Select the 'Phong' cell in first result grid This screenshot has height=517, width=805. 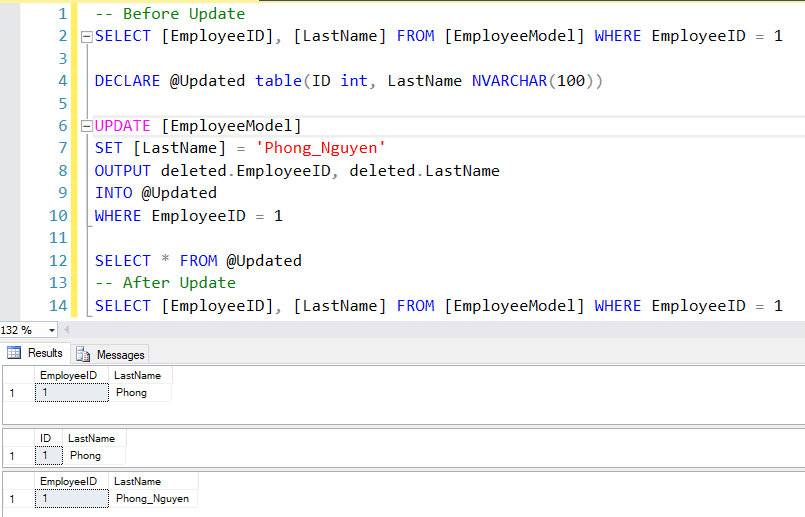pos(140,393)
